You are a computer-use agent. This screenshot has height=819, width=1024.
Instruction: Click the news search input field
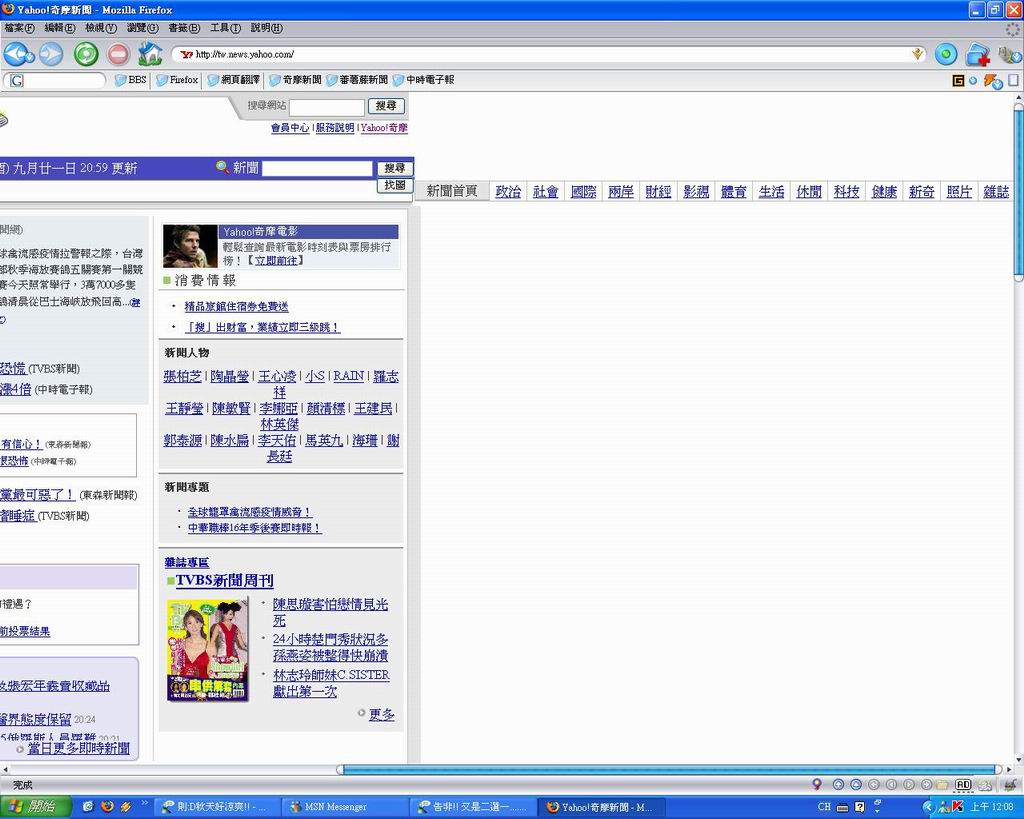[317, 169]
